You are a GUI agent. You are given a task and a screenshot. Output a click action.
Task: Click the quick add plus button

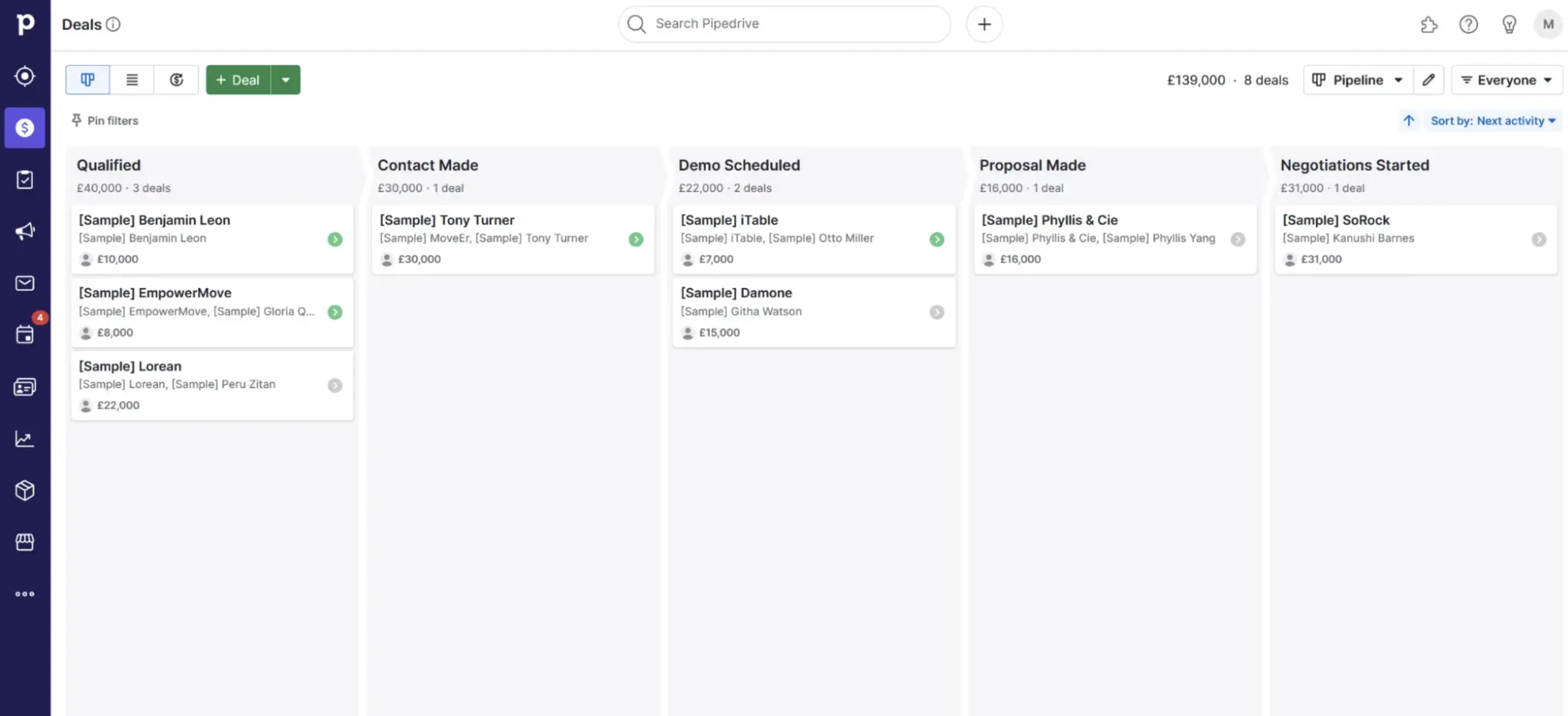point(984,24)
